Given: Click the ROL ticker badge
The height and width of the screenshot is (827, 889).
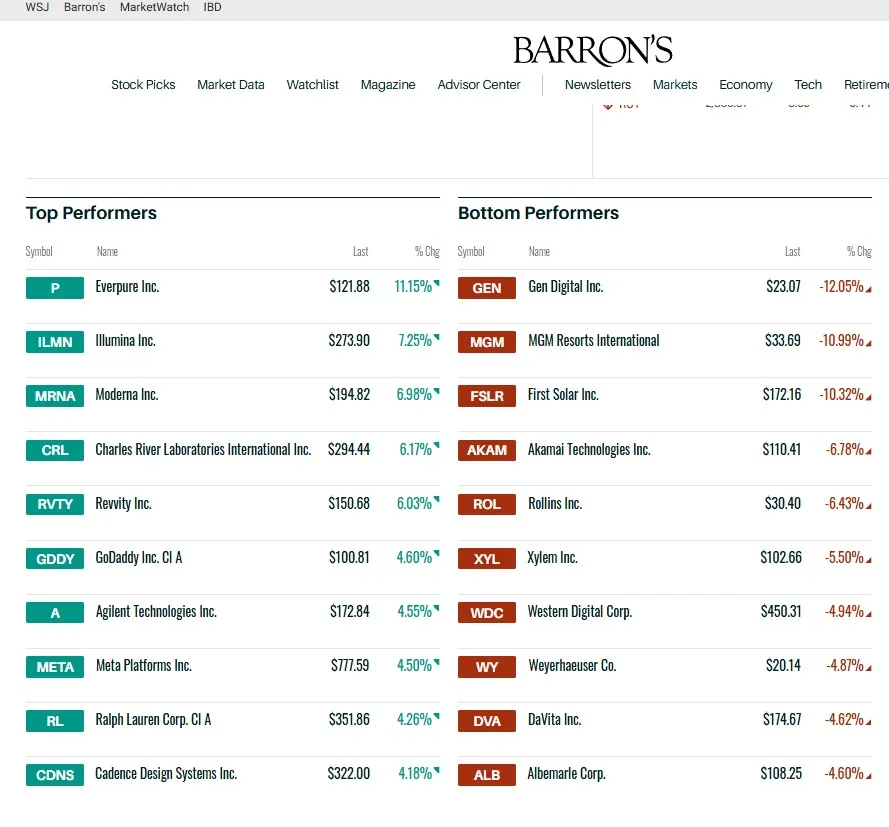Looking at the screenshot, I should click(487, 504).
